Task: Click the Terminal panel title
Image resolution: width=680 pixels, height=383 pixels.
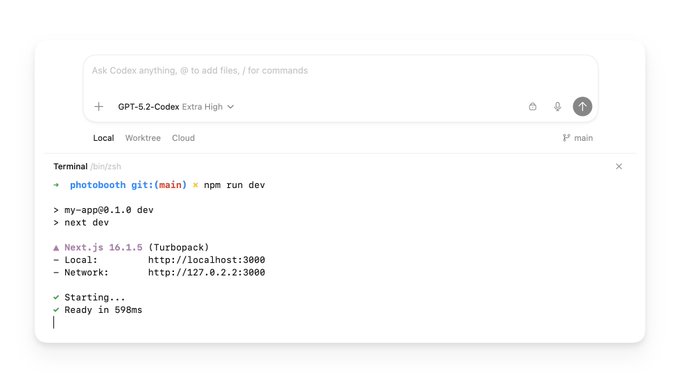Action: [x=70, y=167]
